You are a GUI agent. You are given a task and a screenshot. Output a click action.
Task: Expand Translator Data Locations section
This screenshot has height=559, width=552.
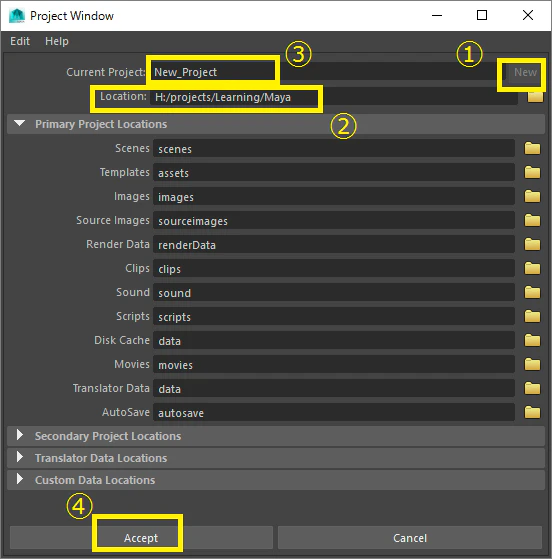tap(20, 457)
